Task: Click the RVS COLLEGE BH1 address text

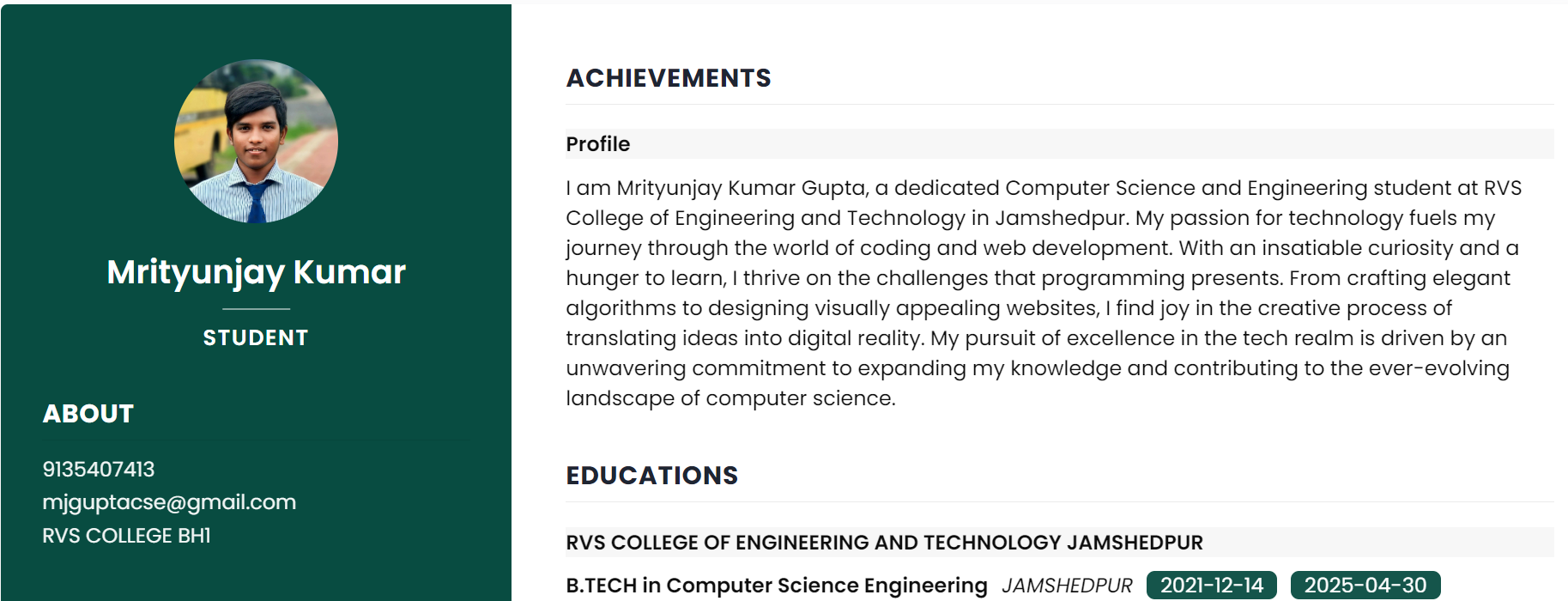Action: (x=126, y=536)
